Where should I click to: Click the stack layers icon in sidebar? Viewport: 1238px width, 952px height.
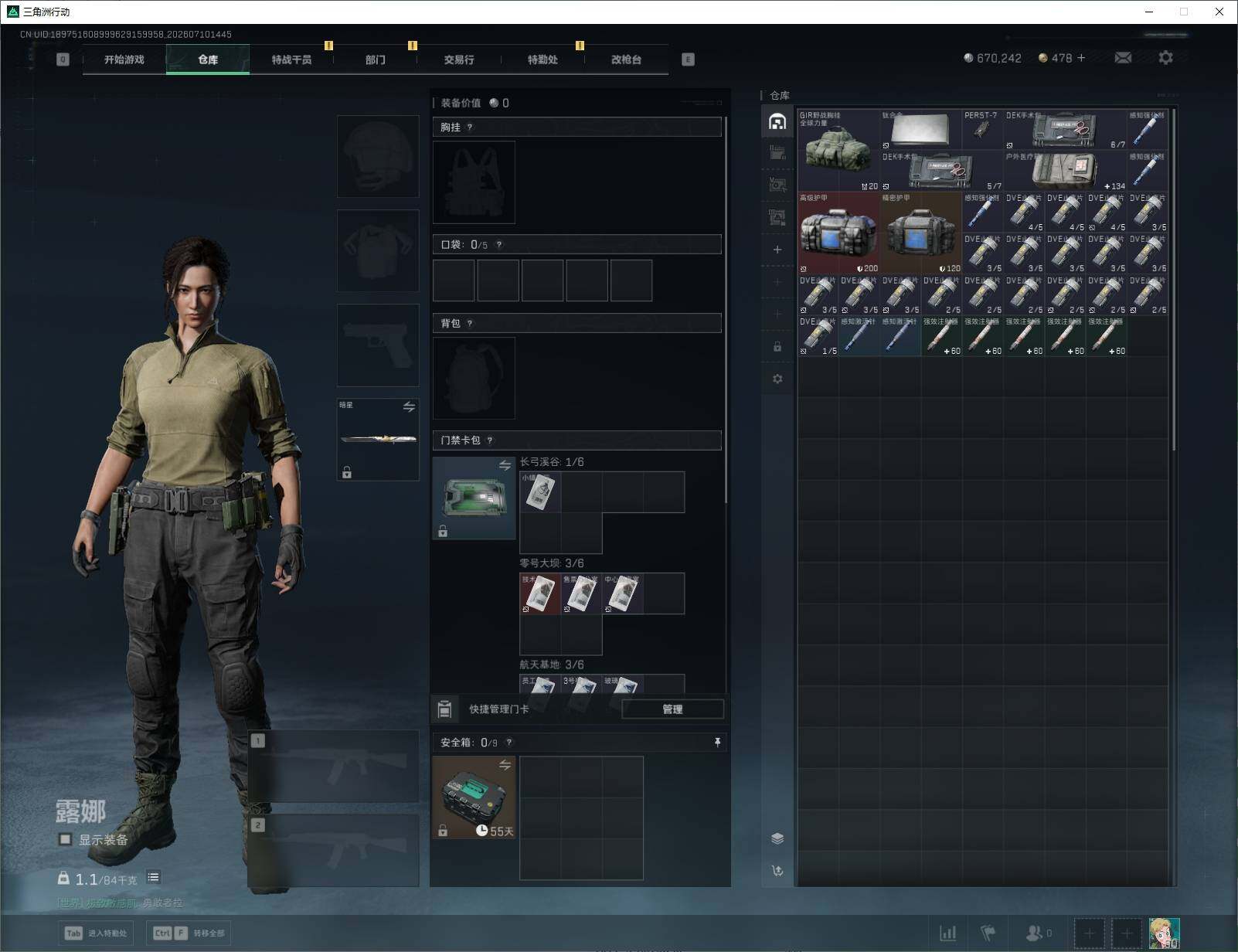click(777, 838)
